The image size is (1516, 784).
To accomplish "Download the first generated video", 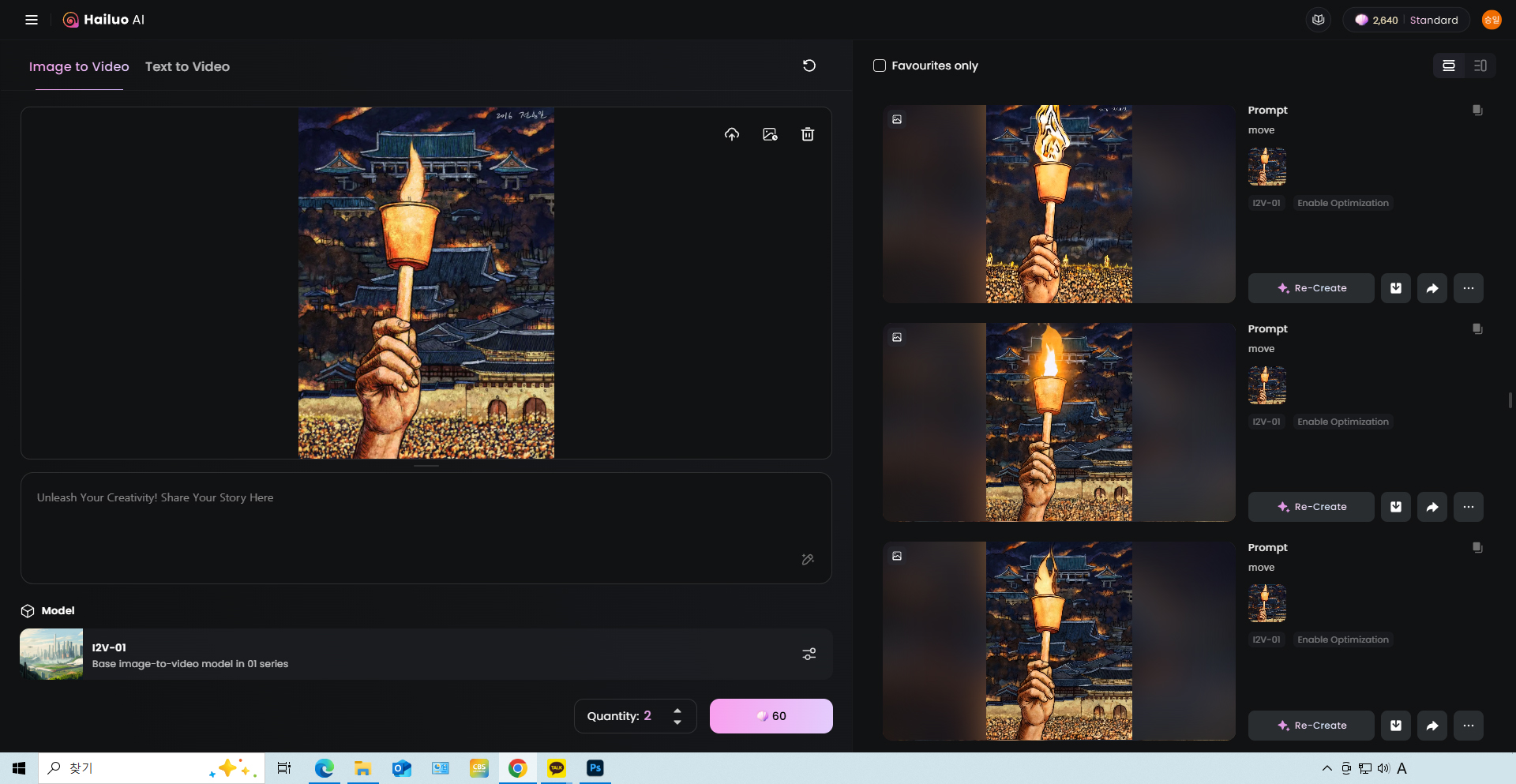I will pos(1396,288).
